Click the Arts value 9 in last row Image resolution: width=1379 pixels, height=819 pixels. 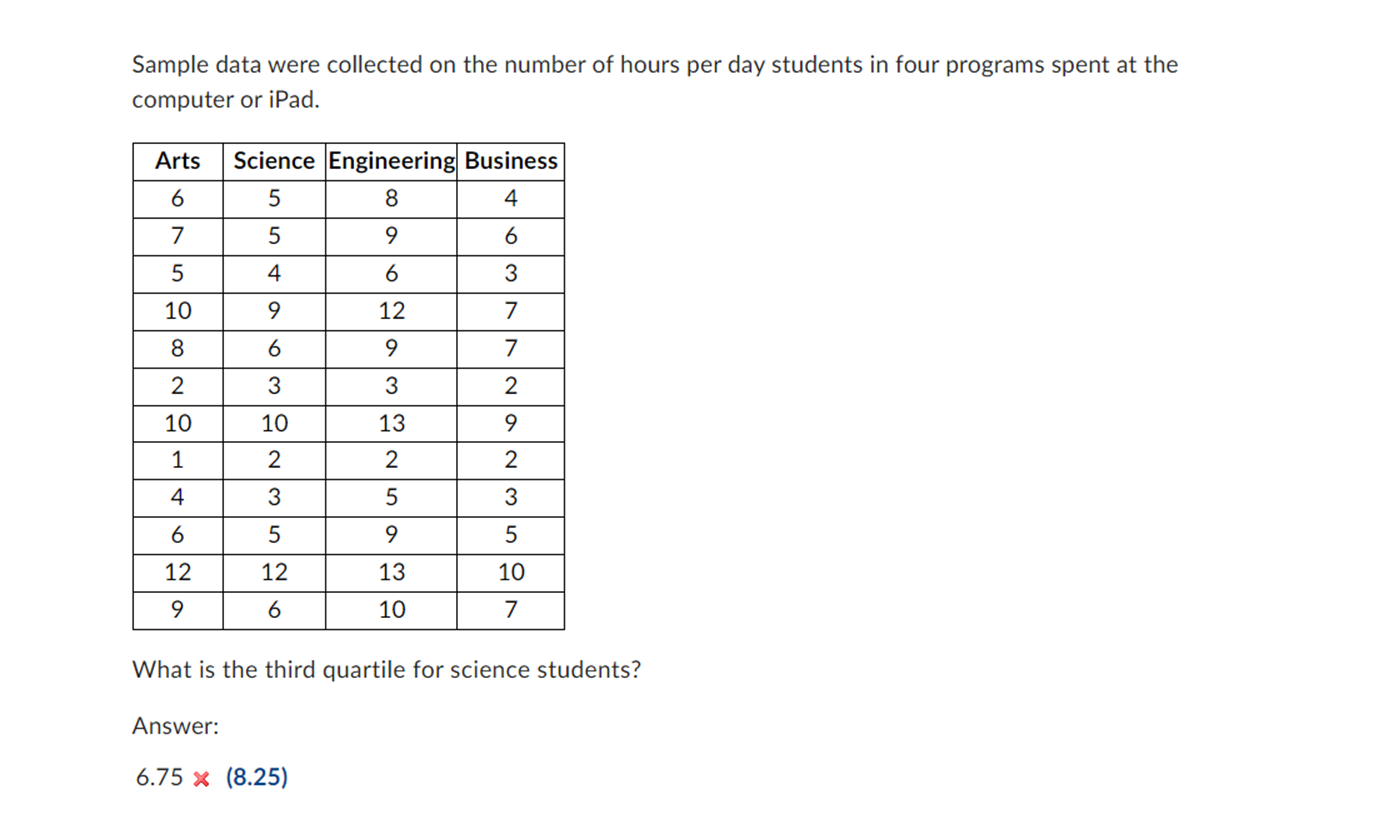coord(178,609)
